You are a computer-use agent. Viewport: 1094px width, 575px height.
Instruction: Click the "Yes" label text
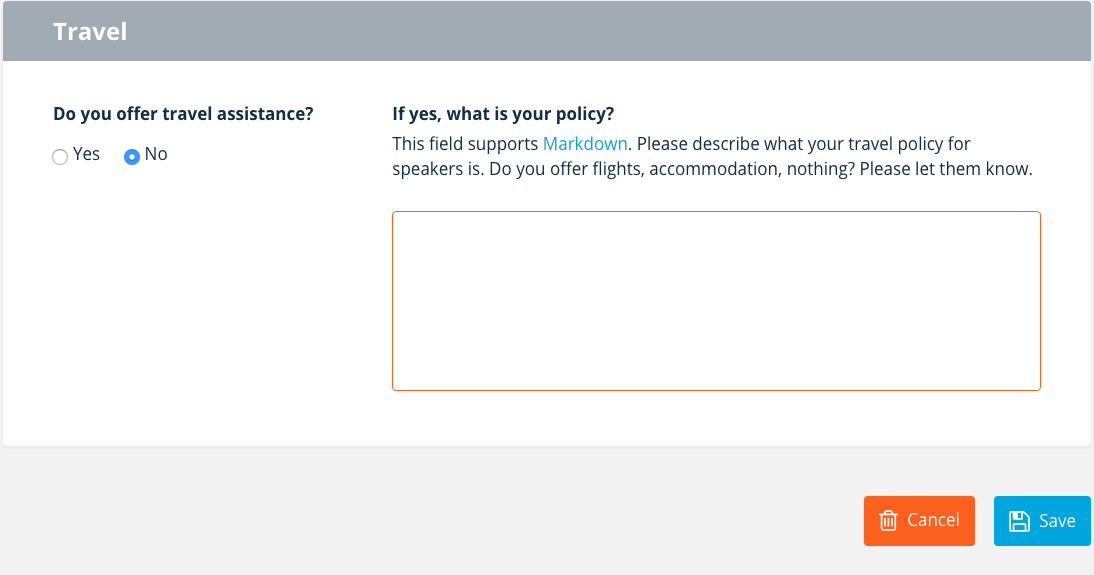[87, 155]
